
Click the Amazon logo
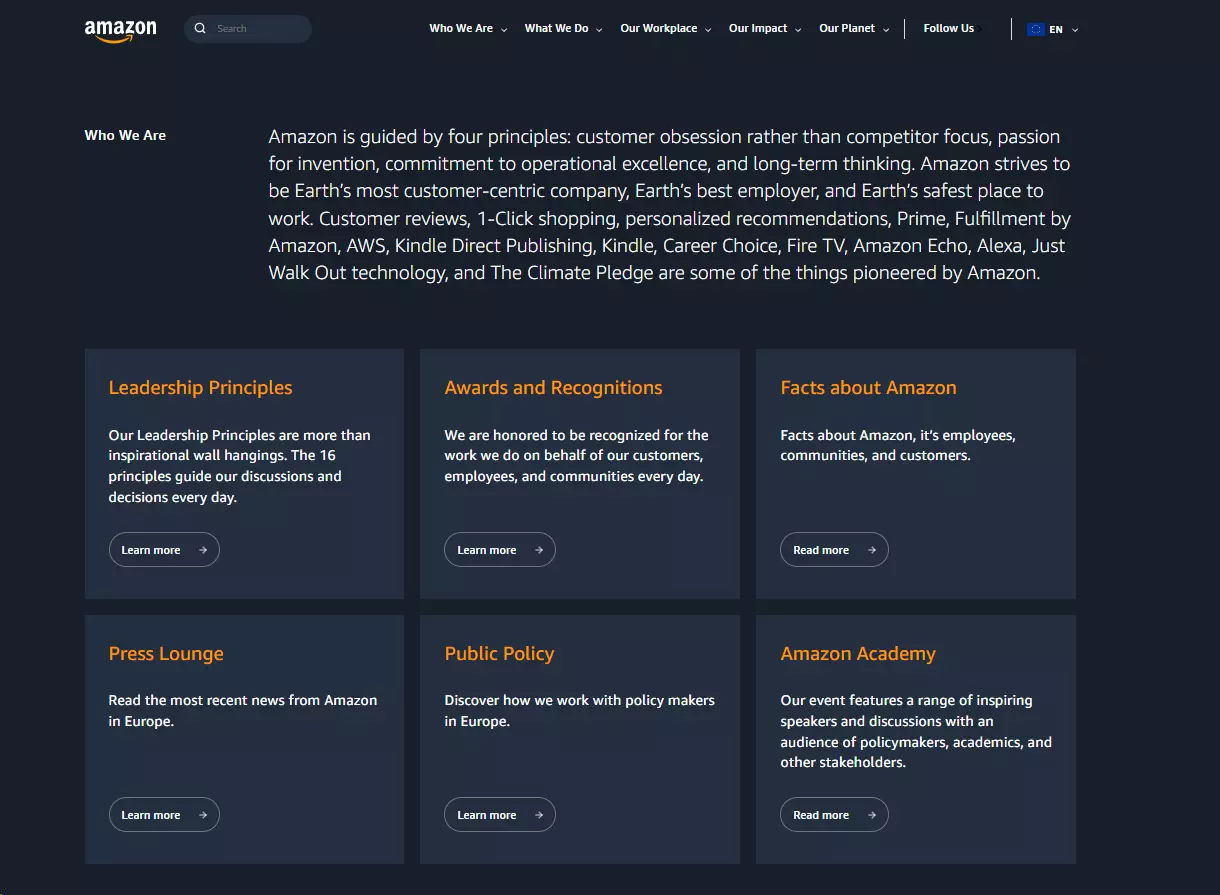click(x=120, y=29)
